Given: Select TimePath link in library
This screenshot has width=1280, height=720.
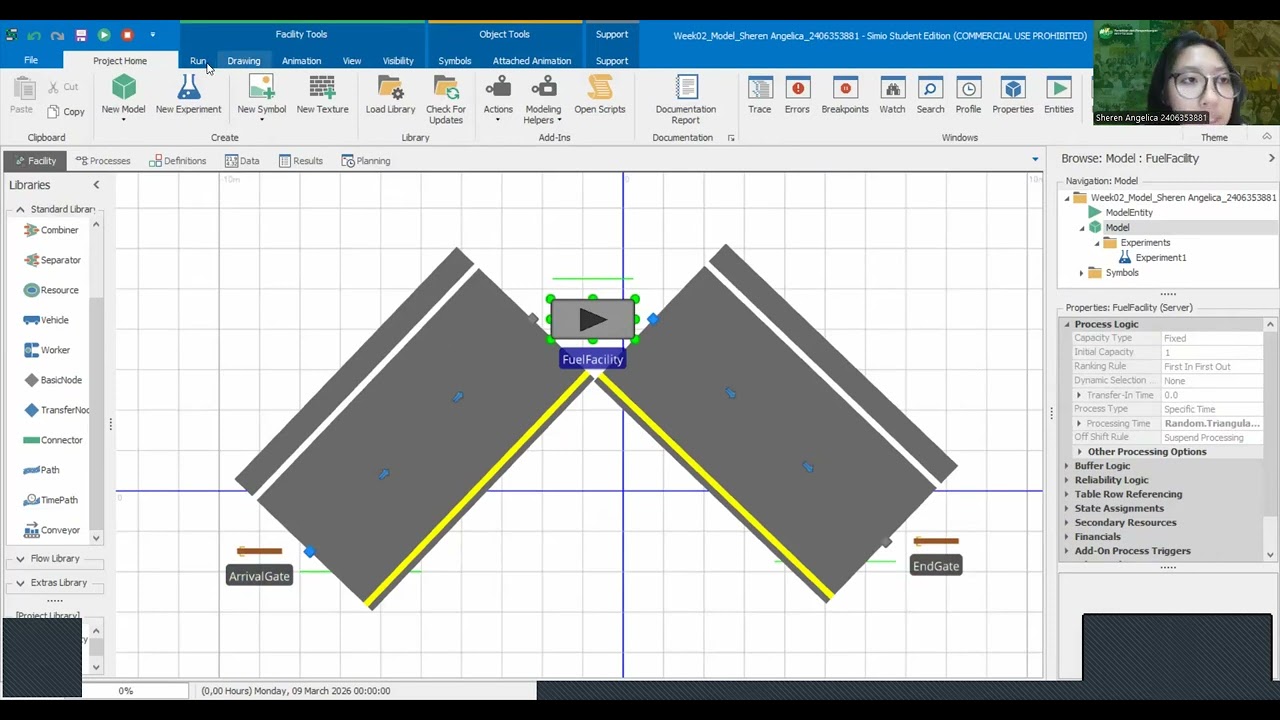Looking at the screenshot, I should 50,500.
